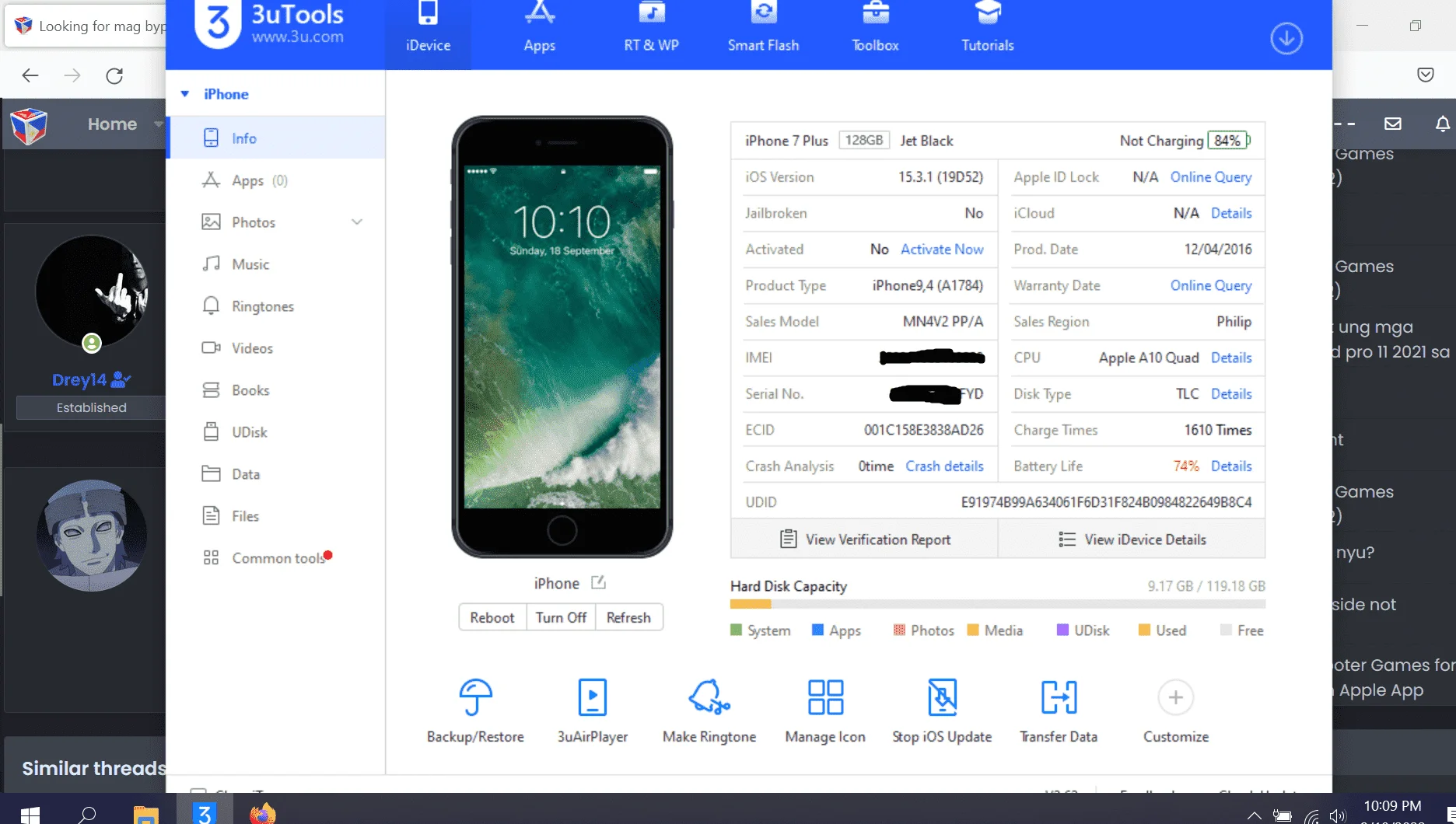This screenshot has width=1456, height=824.
Task: Open Apps (0) in the sidebar
Action: click(x=276, y=180)
